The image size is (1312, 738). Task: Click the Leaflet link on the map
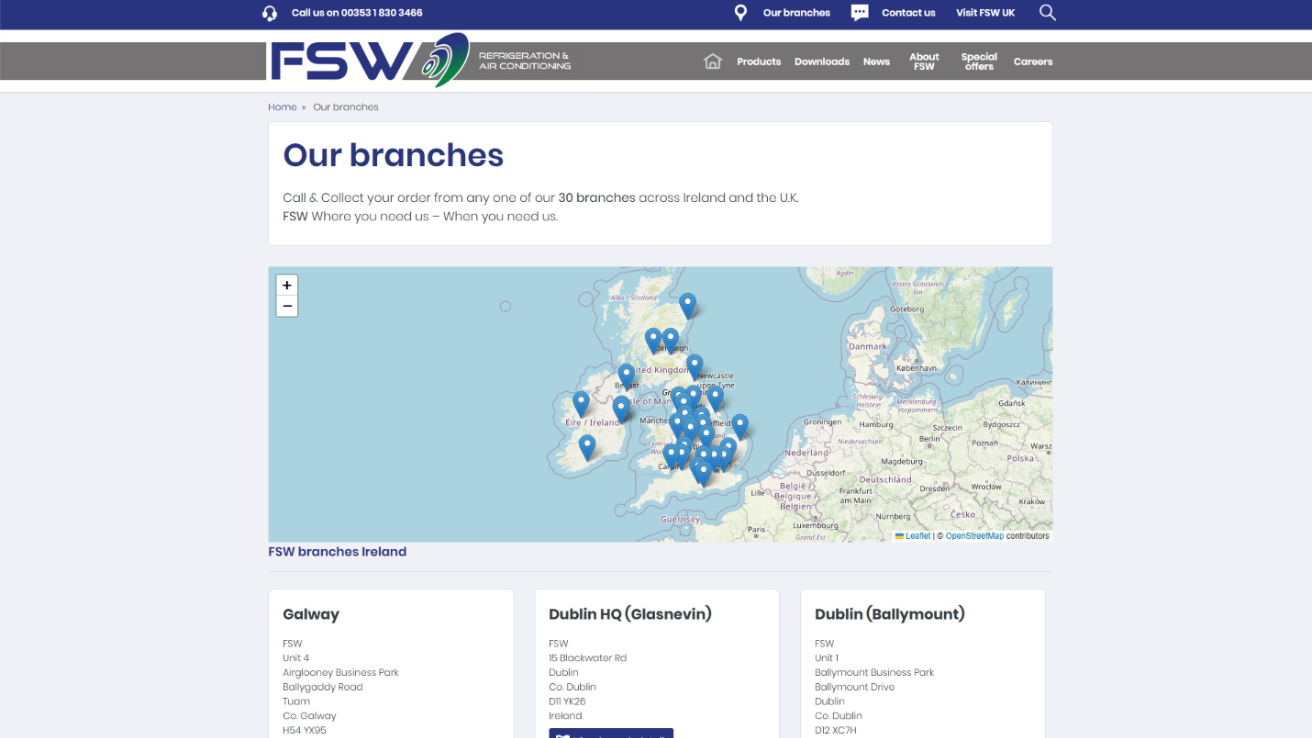pyautogui.click(x=917, y=535)
